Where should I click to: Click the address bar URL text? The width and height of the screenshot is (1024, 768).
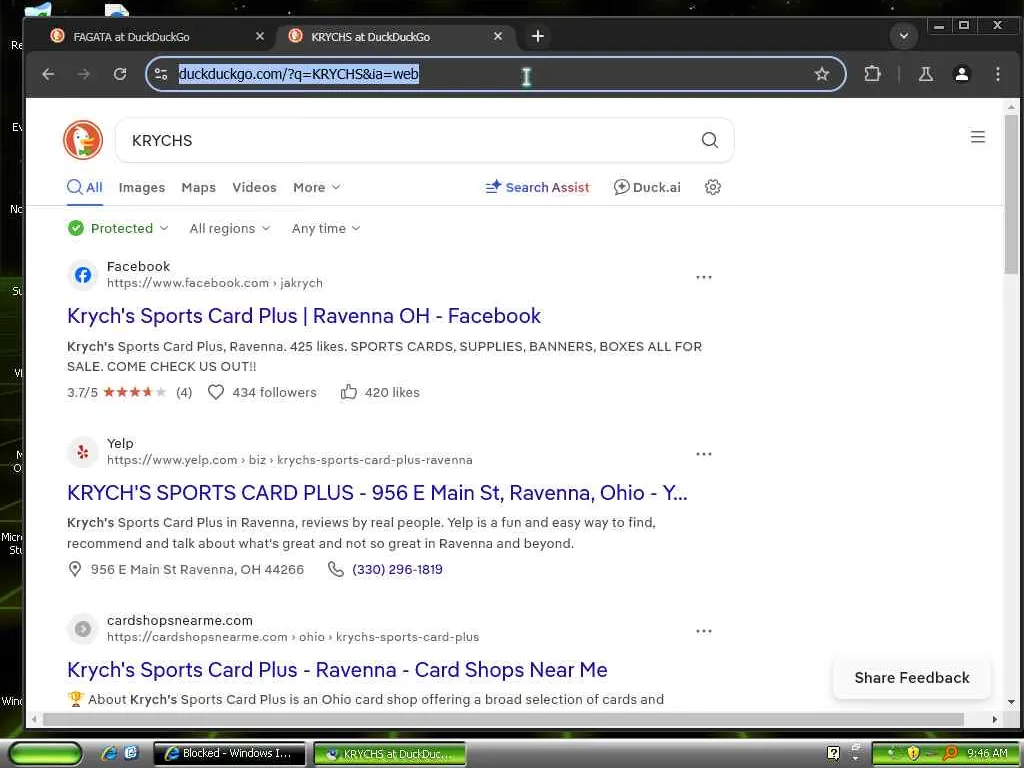click(x=298, y=74)
